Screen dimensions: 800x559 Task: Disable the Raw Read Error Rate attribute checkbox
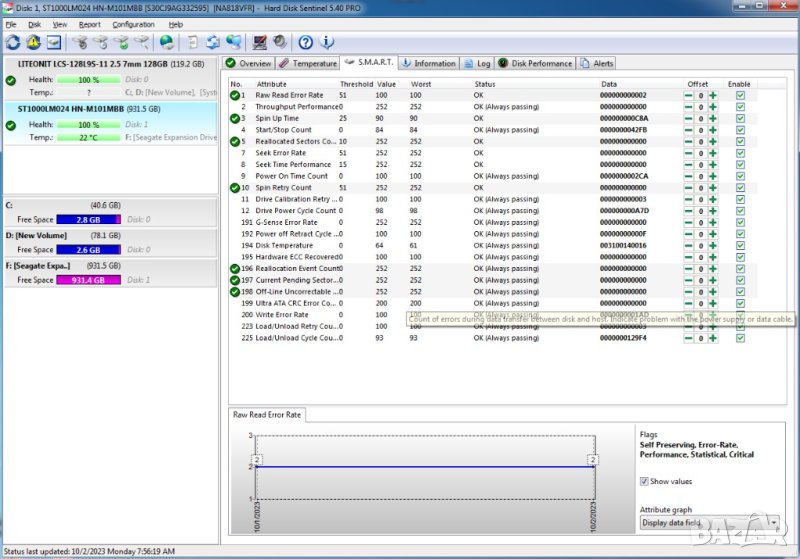740,95
